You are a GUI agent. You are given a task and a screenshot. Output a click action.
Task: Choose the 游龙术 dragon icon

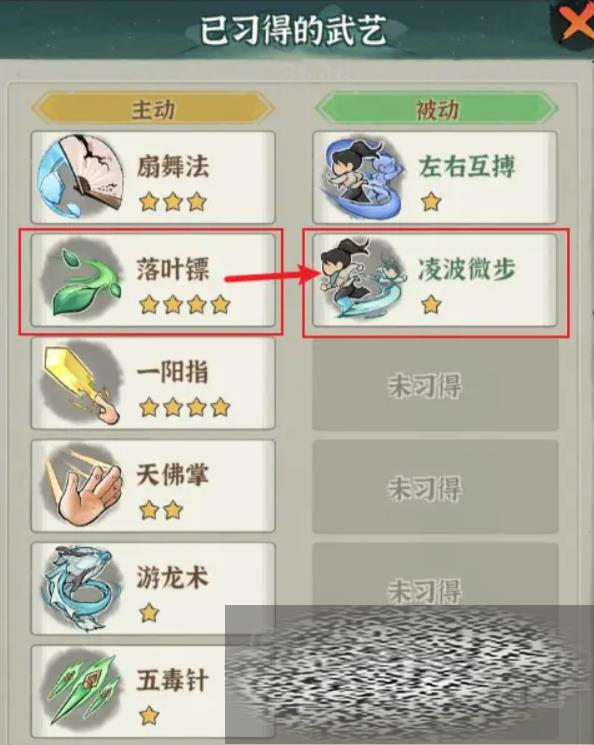click(79, 587)
